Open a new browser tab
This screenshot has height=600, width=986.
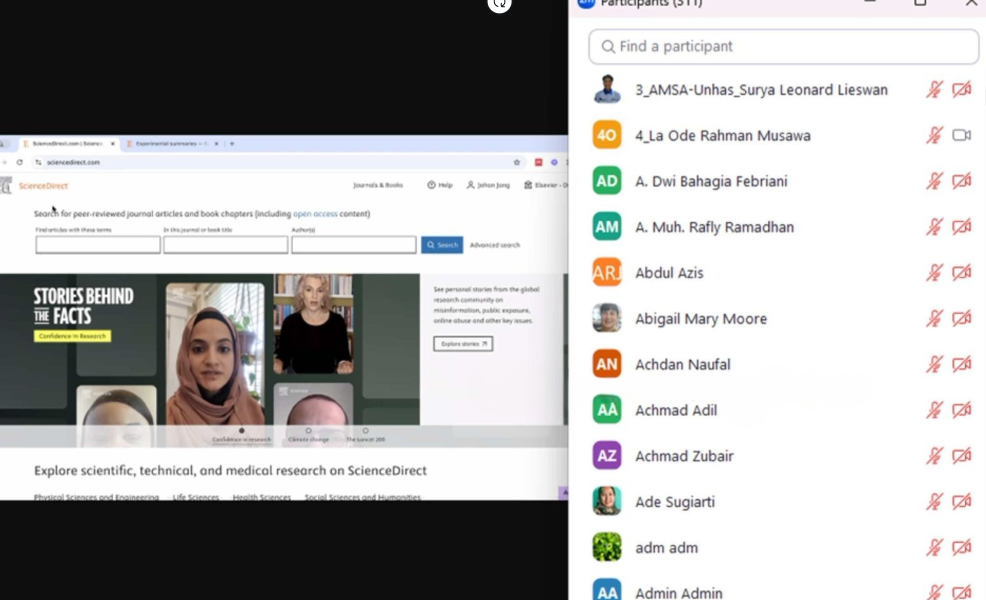click(x=232, y=144)
